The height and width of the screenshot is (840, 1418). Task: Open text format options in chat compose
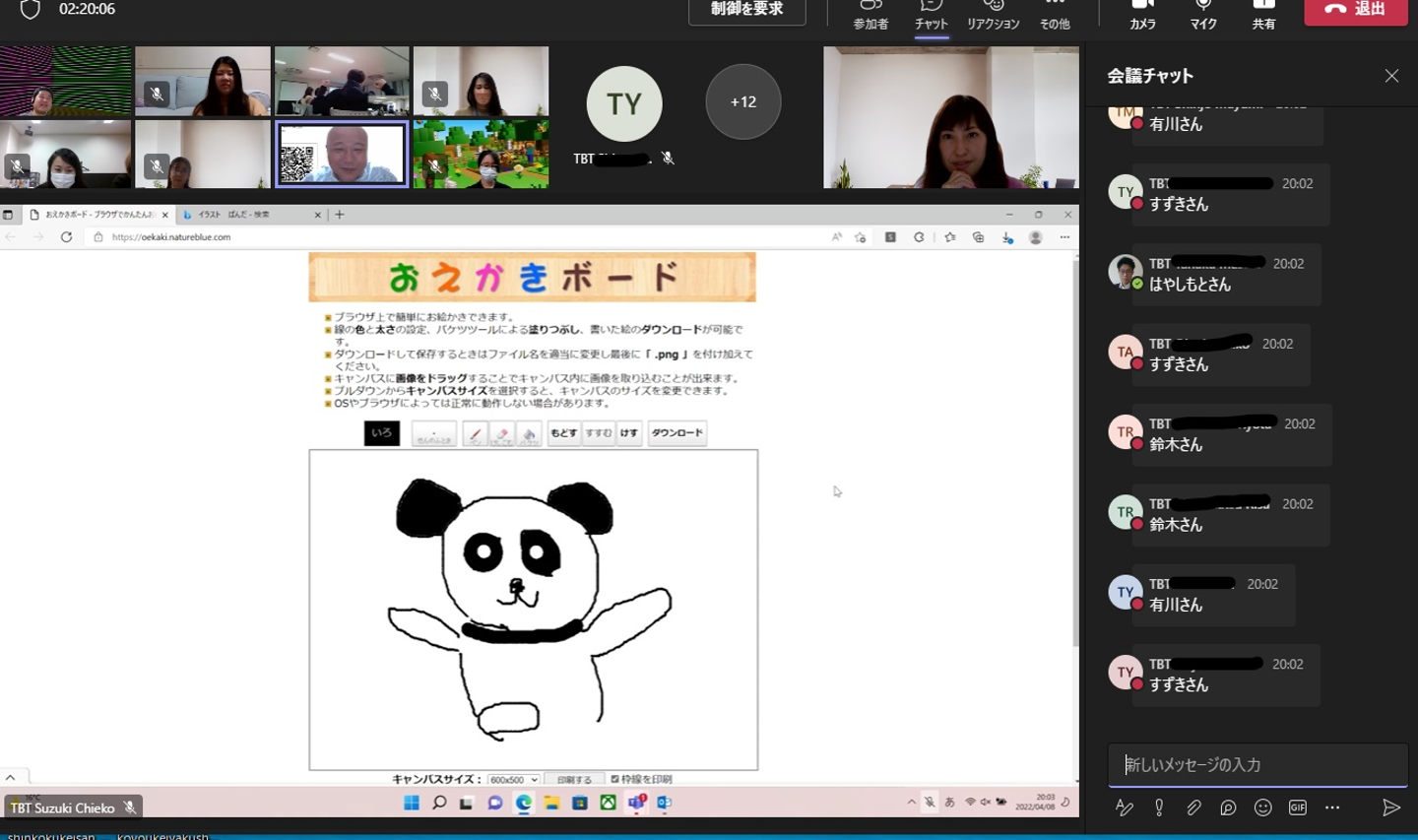pyautogui.click(x=1125, y=808)
